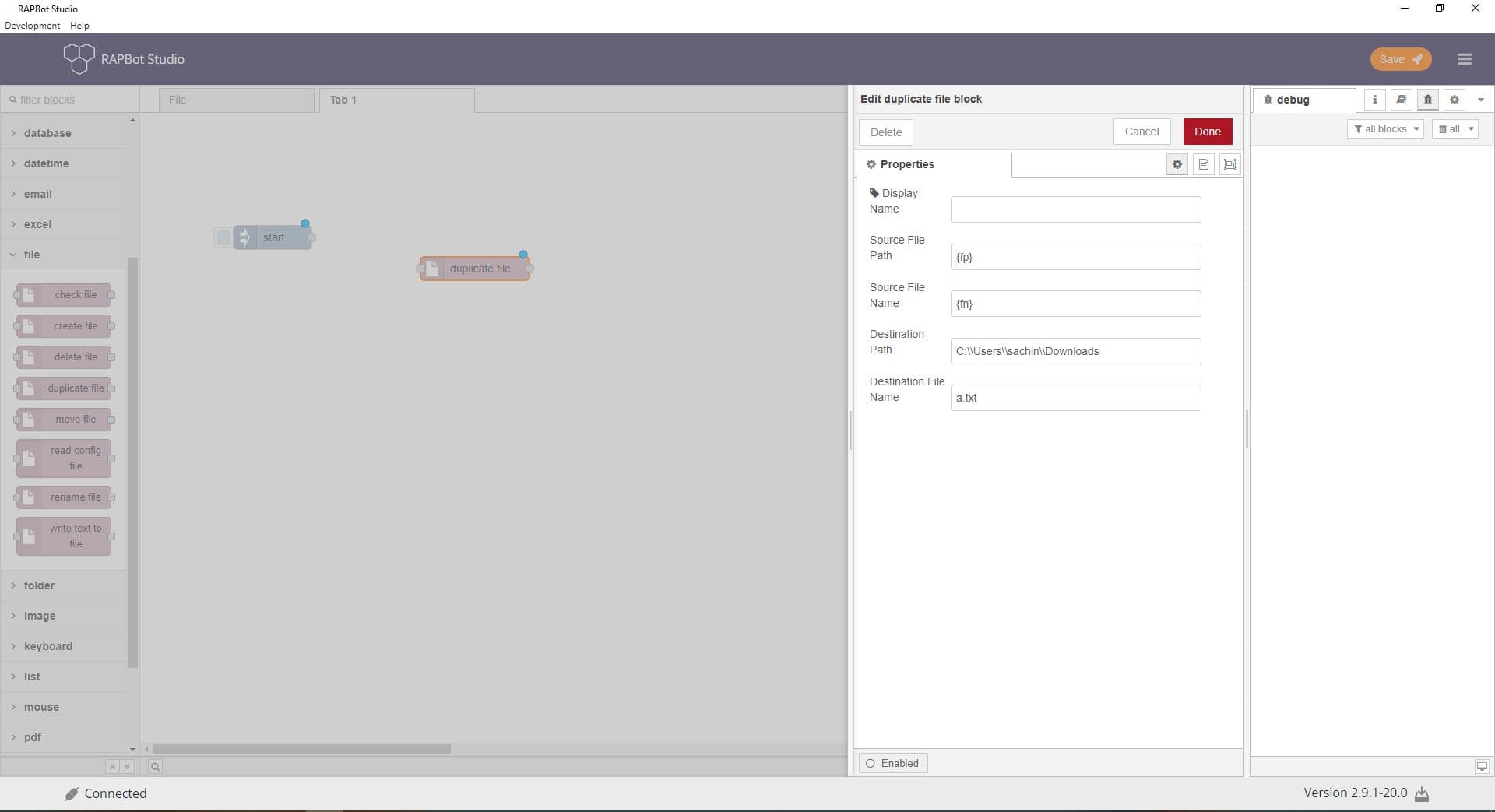Viewport: 1495px width, 812px height.
Task: Expand the mouse category
Action: (x=63, y=707)
